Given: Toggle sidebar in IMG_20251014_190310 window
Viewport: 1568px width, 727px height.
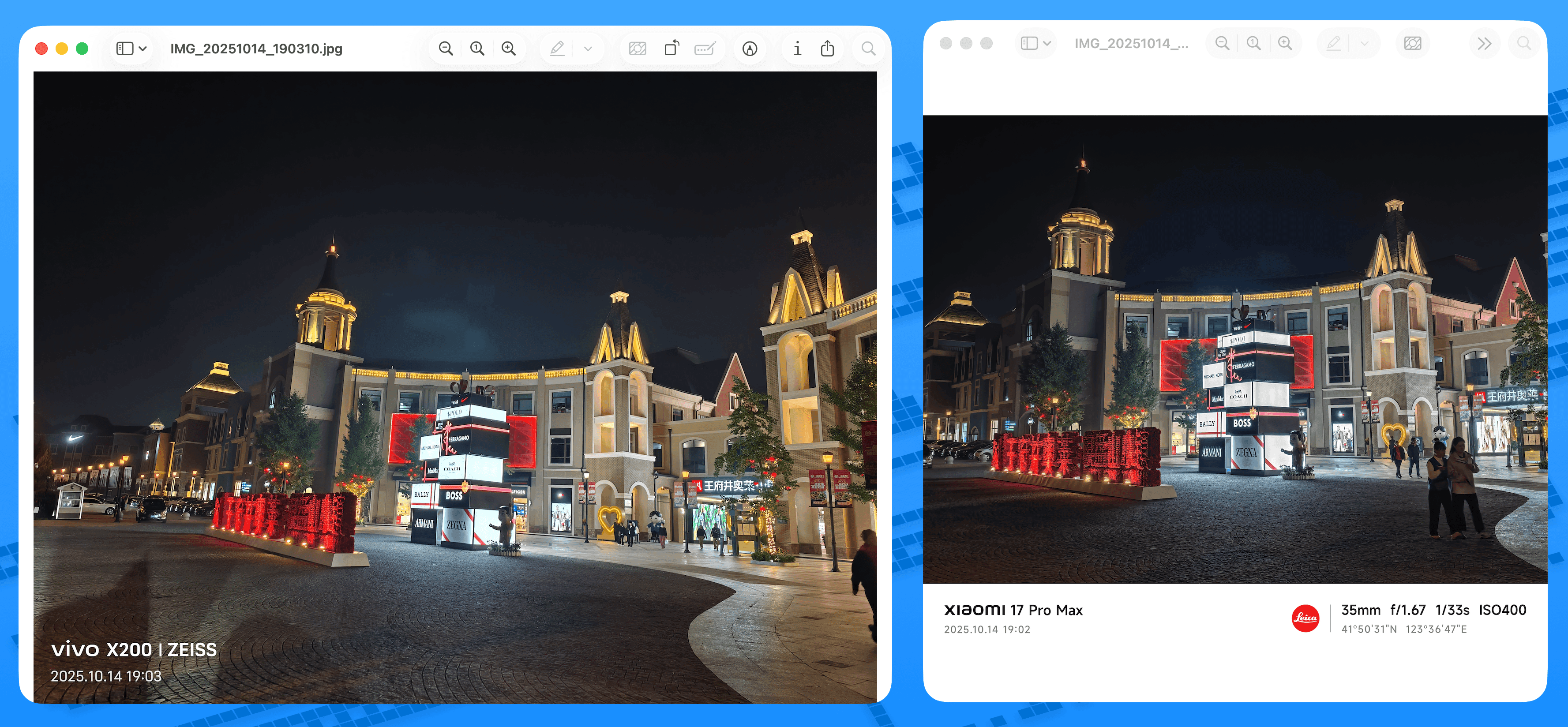Looking at the screenshot, I should (x=125, y=49).
